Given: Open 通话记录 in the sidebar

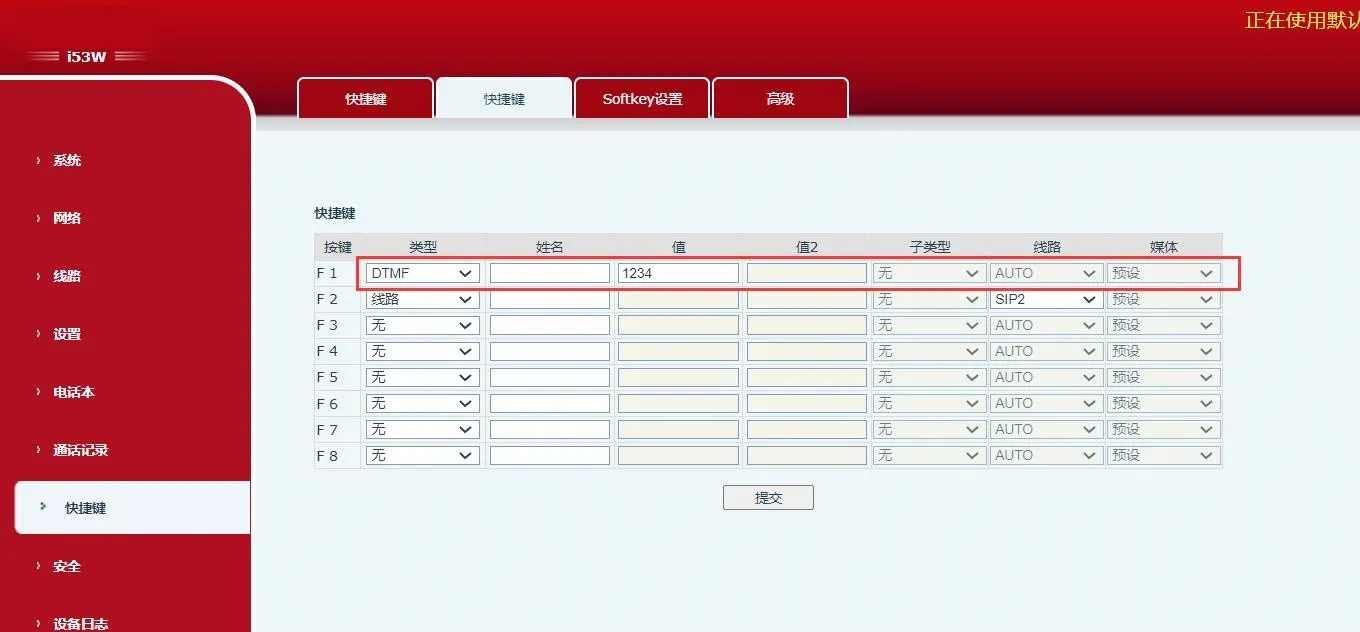Looking at the screenshot, I should pyautogui.click(x=80, y=450).
